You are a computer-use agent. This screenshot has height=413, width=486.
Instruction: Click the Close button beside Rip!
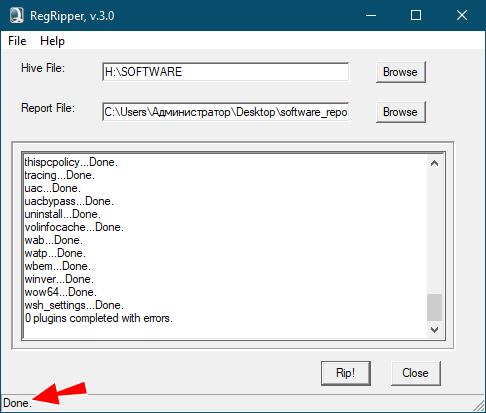416,373
